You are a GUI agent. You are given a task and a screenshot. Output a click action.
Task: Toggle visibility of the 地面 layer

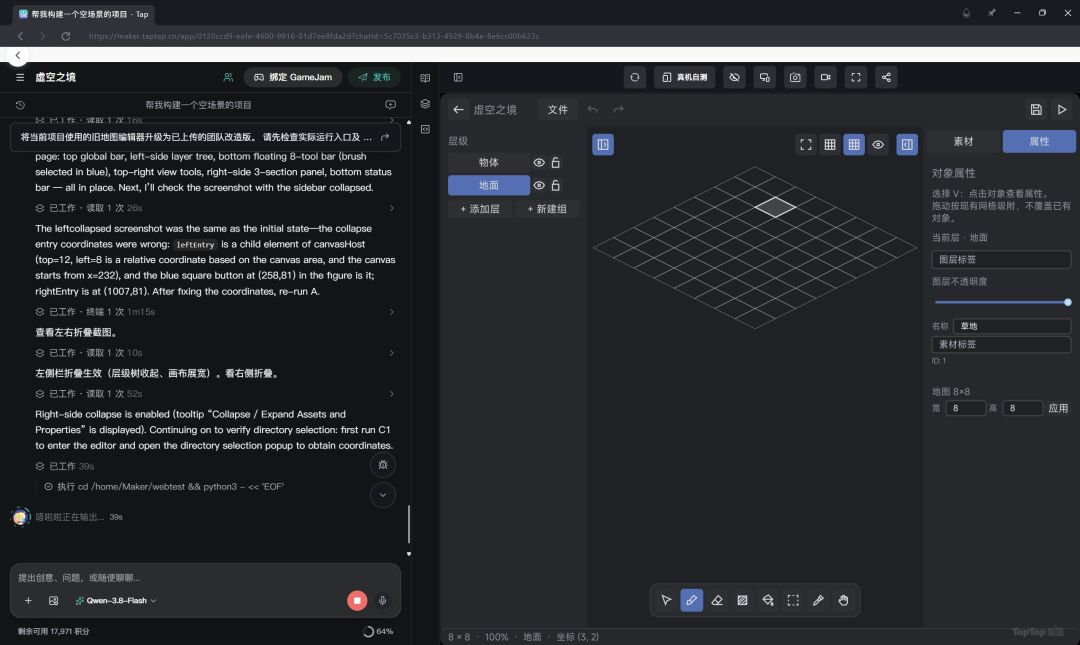pos(539,185)
